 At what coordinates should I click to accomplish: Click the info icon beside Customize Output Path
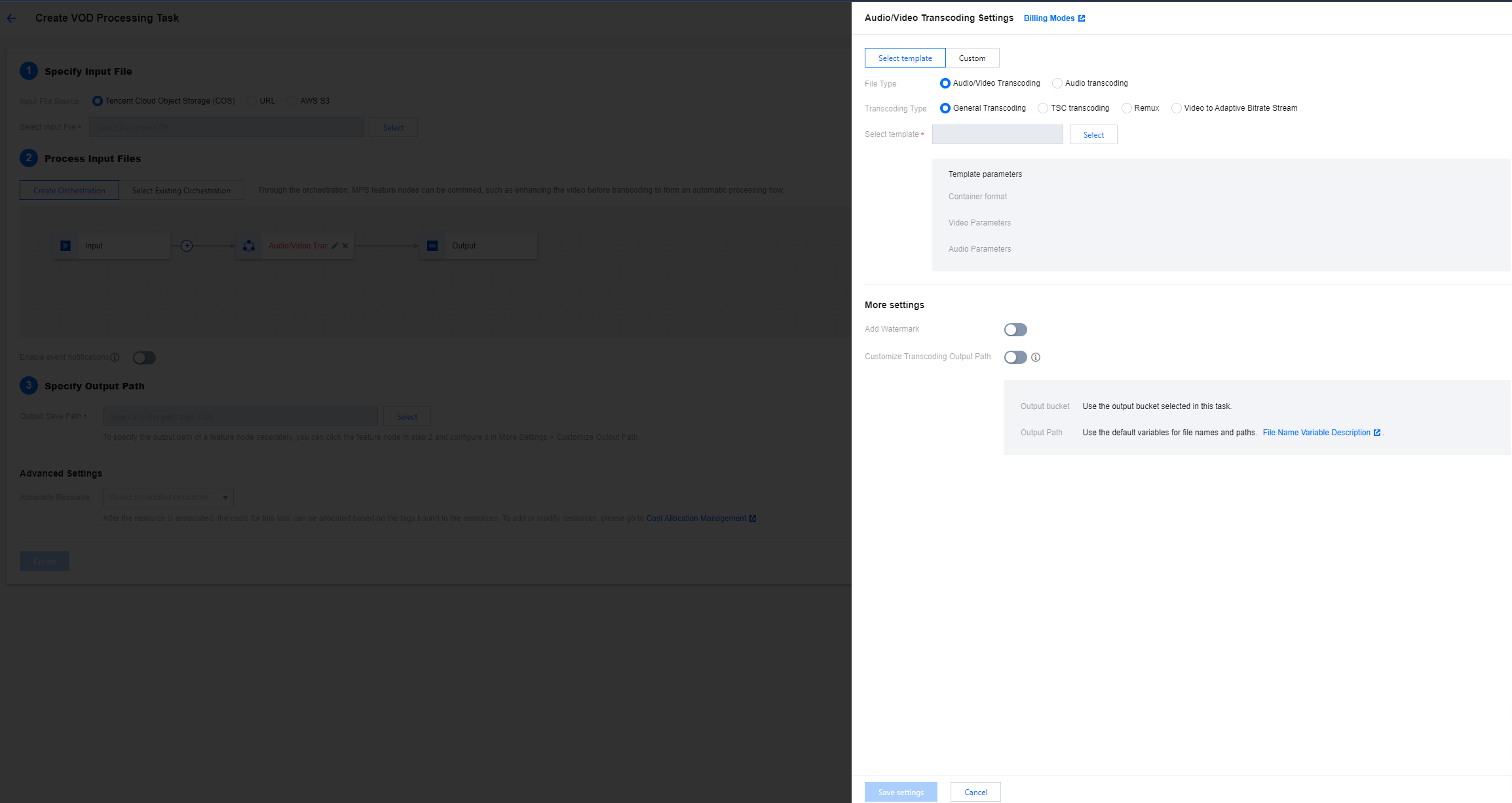pos(1036,357)
